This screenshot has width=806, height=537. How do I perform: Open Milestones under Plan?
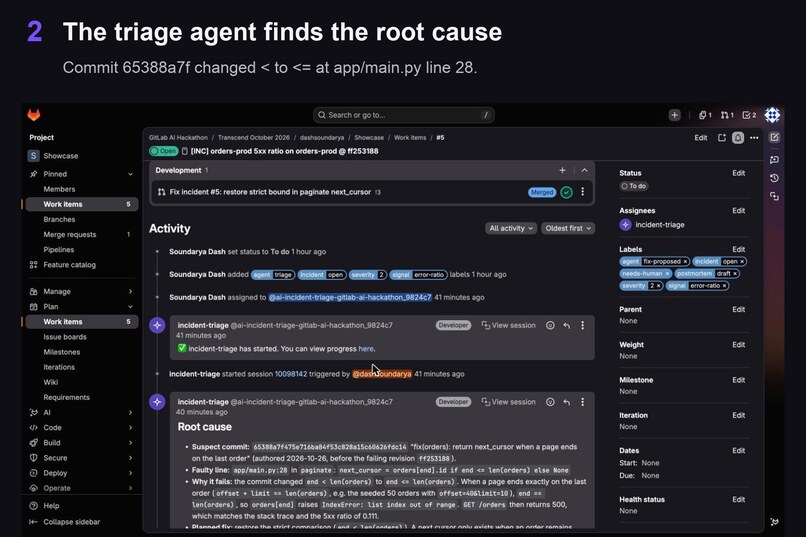[x=62, y=352]
